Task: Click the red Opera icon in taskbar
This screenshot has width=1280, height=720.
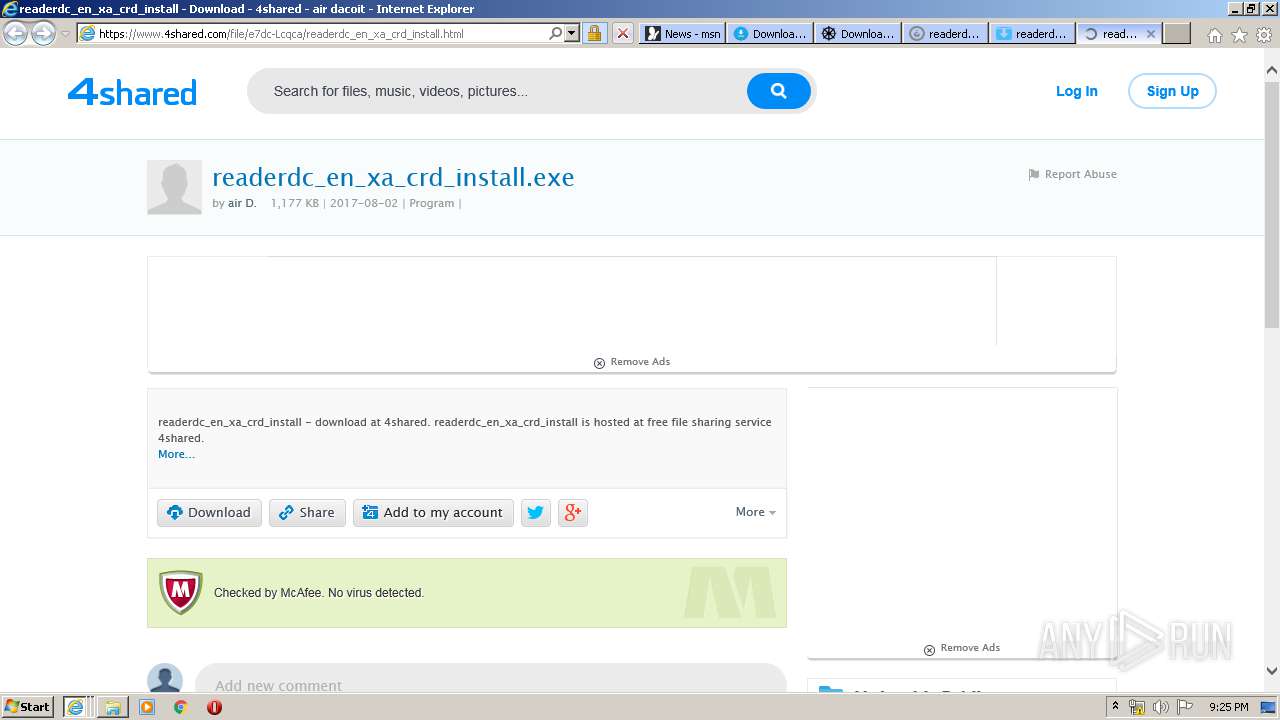Action: tap(214, 707)
